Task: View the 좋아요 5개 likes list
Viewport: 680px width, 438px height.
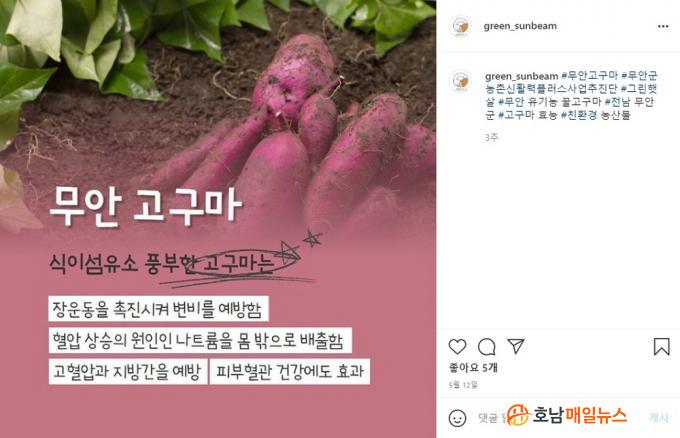Action: (x=473, y=368)
